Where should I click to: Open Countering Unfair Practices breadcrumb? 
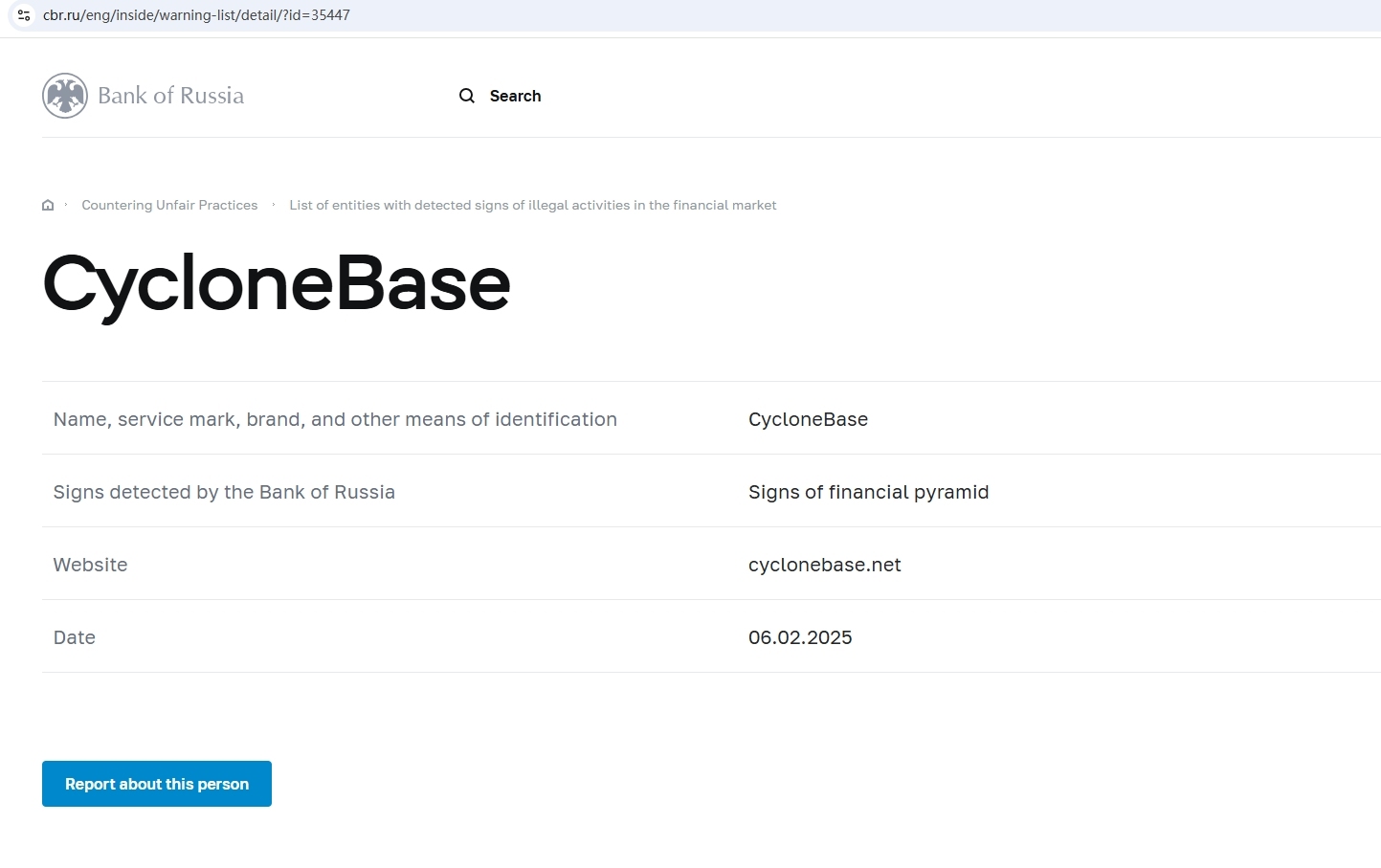(169, 205)
